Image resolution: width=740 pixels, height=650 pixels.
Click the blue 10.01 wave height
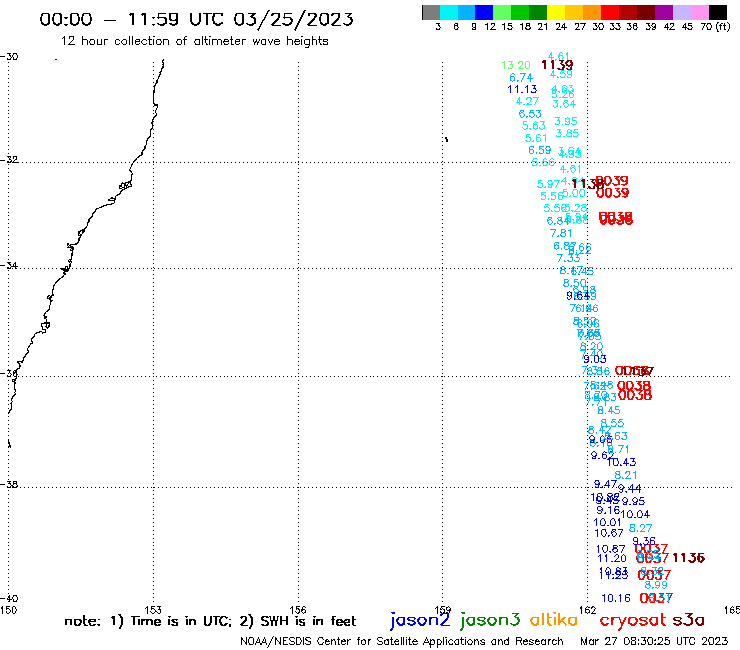tap(607, 522)
